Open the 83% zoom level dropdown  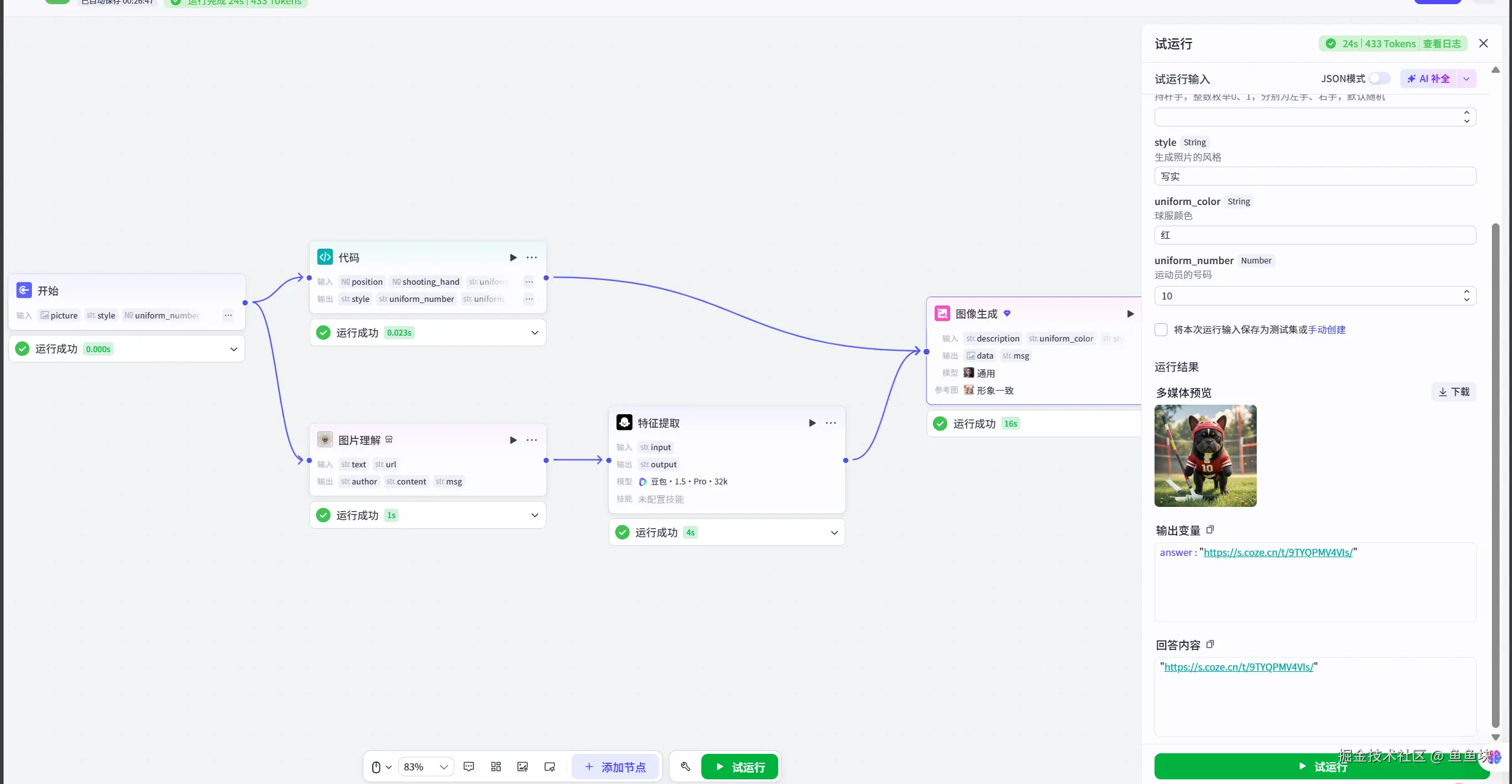click(425, 766)
